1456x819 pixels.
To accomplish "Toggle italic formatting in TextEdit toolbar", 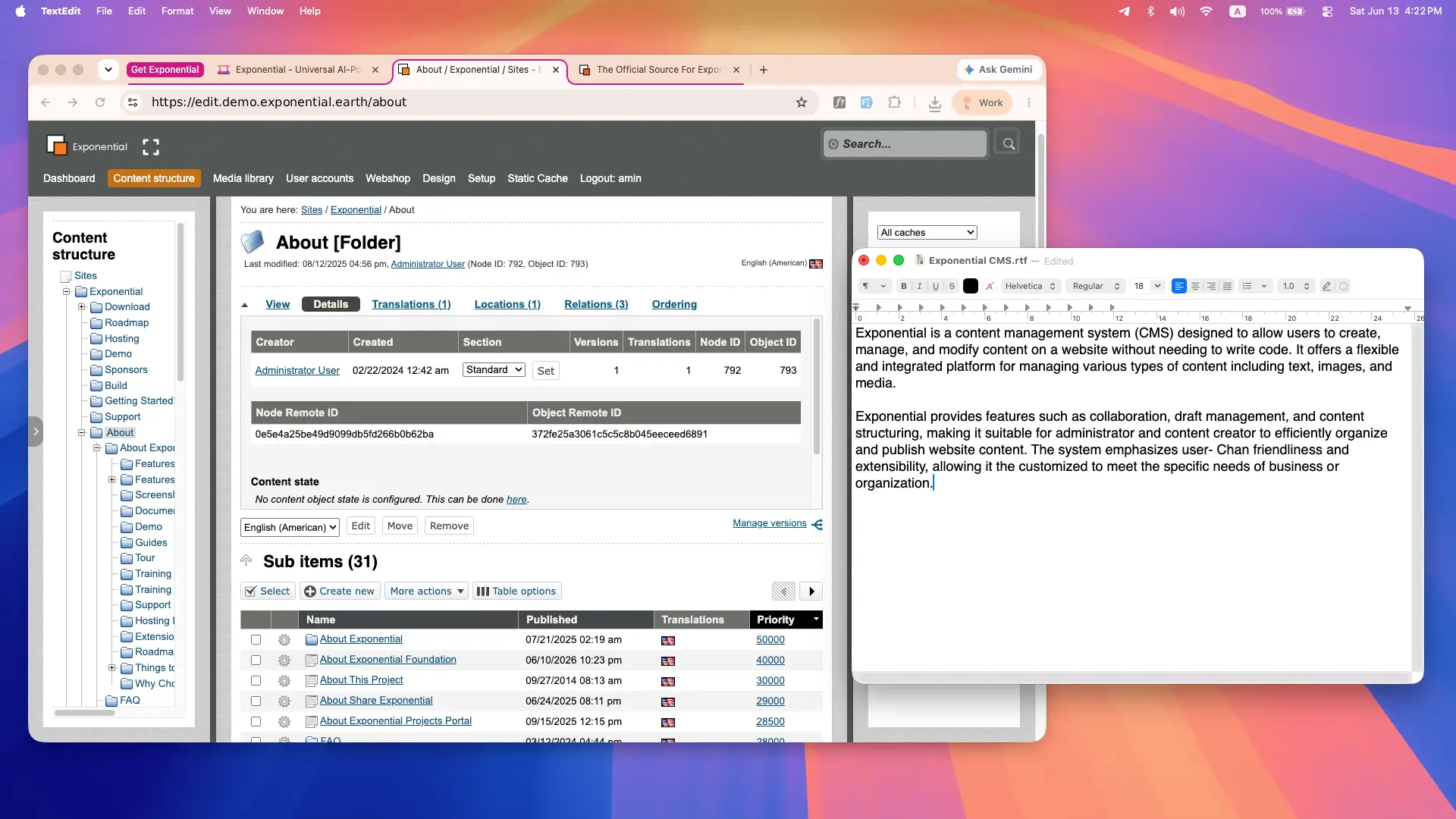I will [x=919, y=286].
